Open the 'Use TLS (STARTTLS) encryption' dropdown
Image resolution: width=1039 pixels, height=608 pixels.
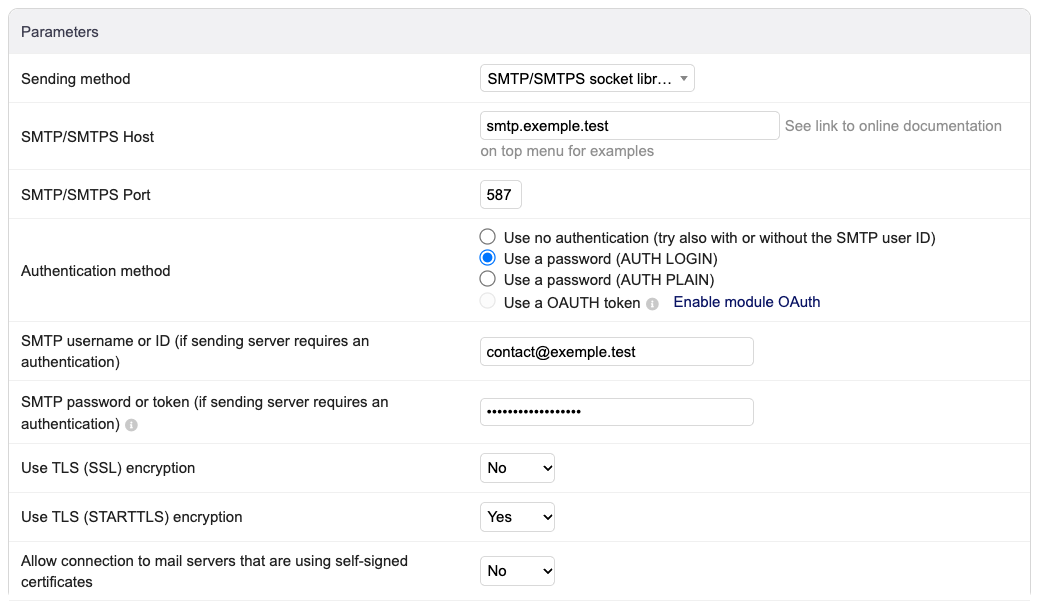[x=518, y=517]
